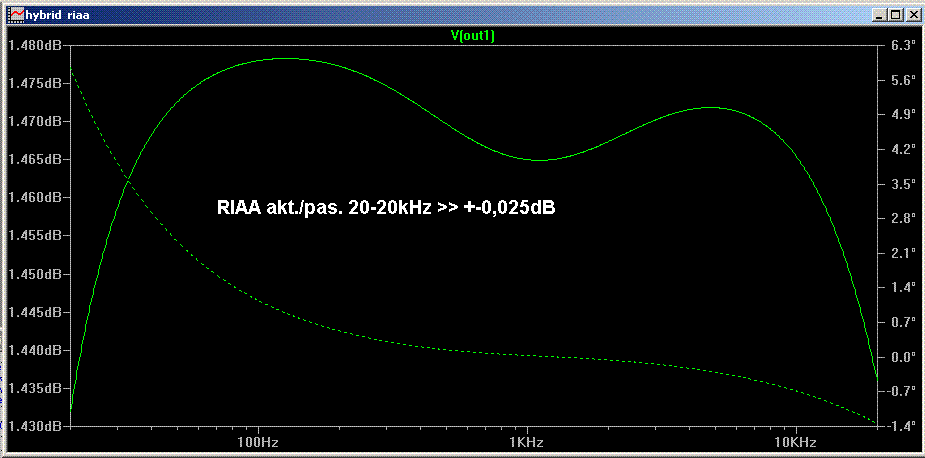Click the 6.3° label on phase axis
Image resolution: width=925 pixels, height=458 pixels.
903,45
